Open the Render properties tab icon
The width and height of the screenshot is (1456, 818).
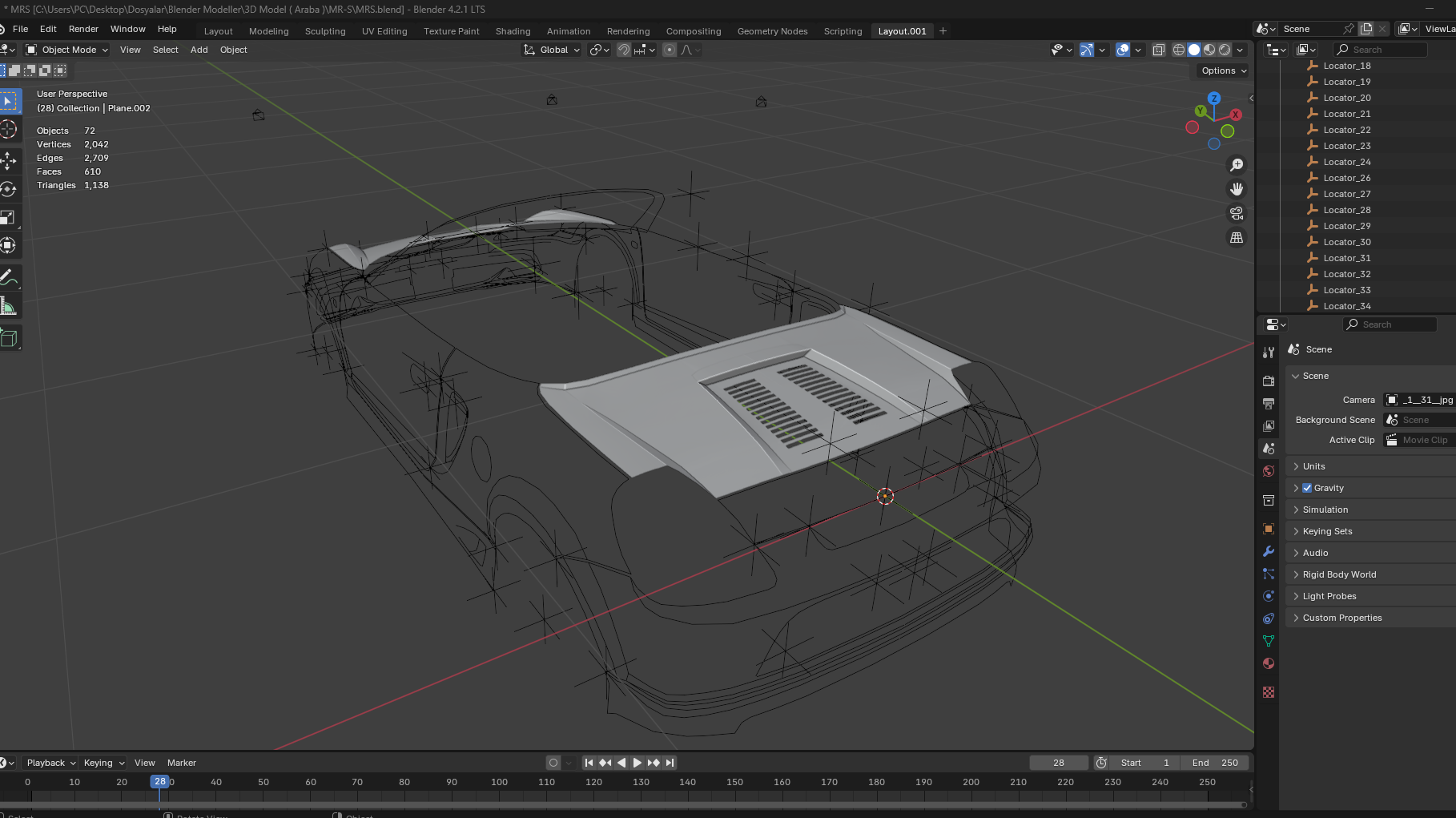coord(1269,381)
